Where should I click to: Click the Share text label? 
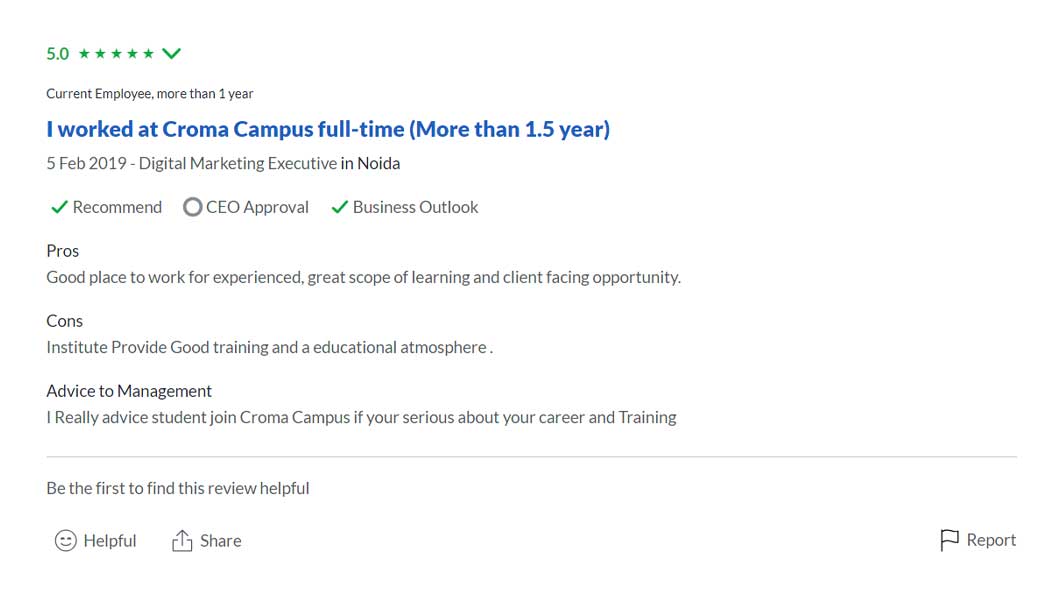coord(221,540)
